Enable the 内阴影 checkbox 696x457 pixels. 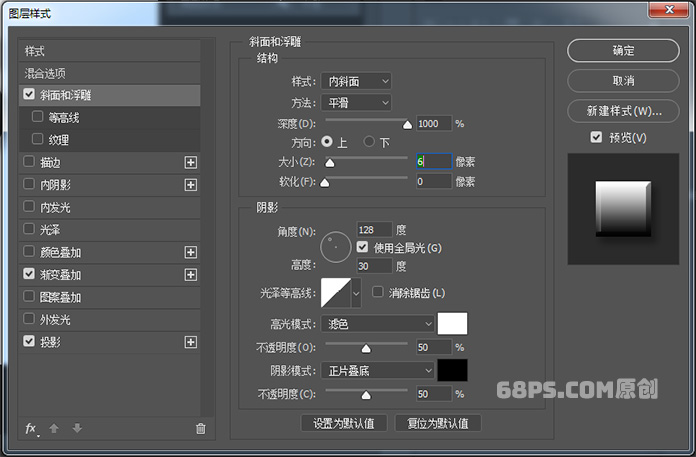[x=29, y=184]
